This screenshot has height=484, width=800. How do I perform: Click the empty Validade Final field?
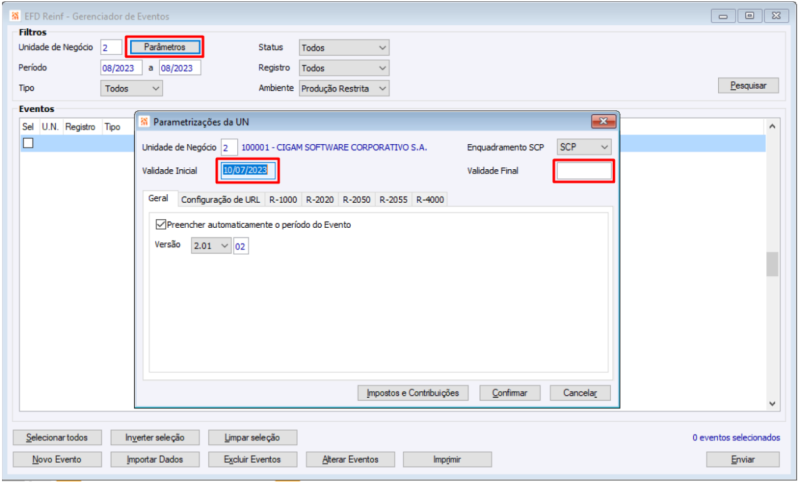(x=584, y=171)
